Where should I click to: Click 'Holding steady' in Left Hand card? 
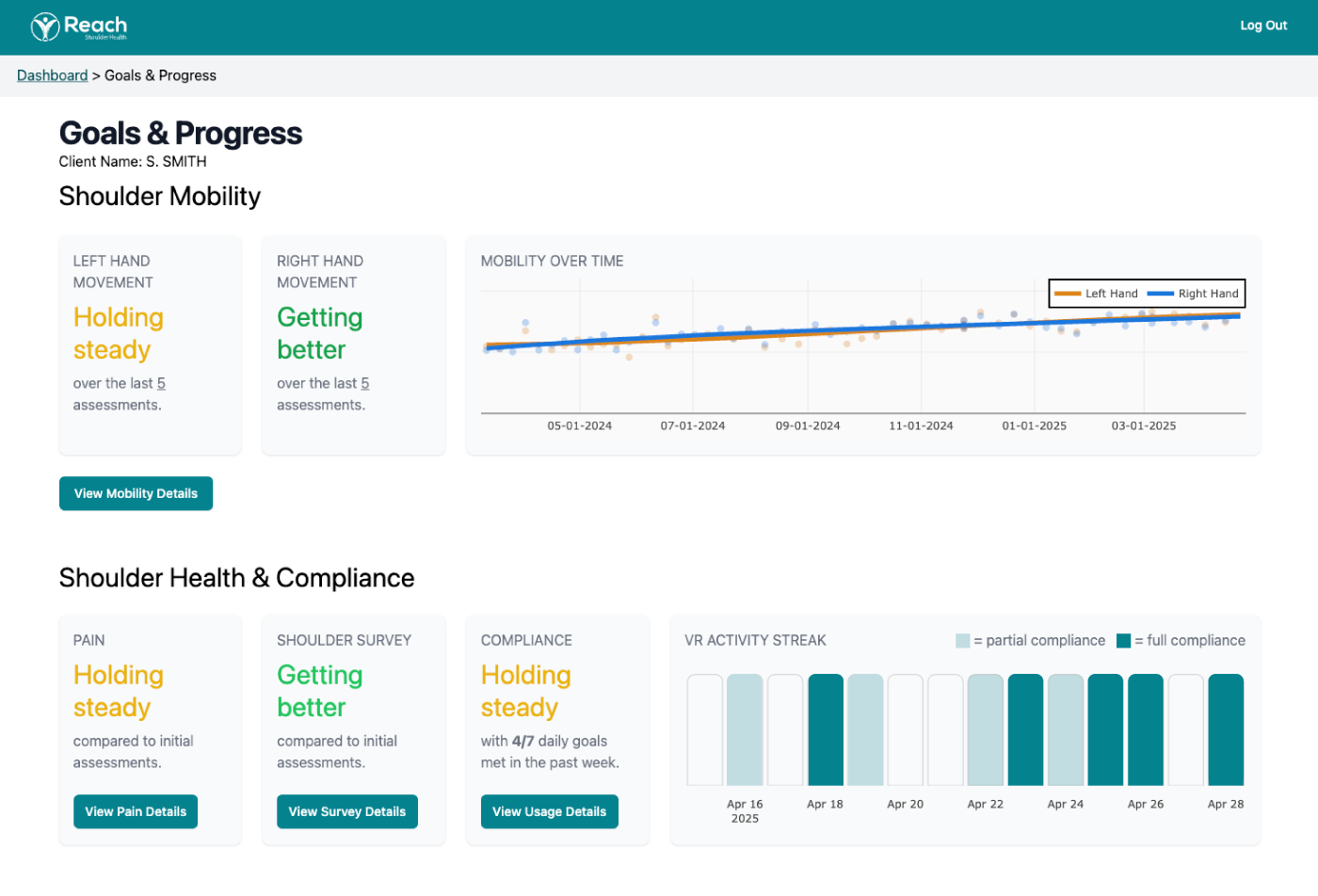[x=119, y=333]
